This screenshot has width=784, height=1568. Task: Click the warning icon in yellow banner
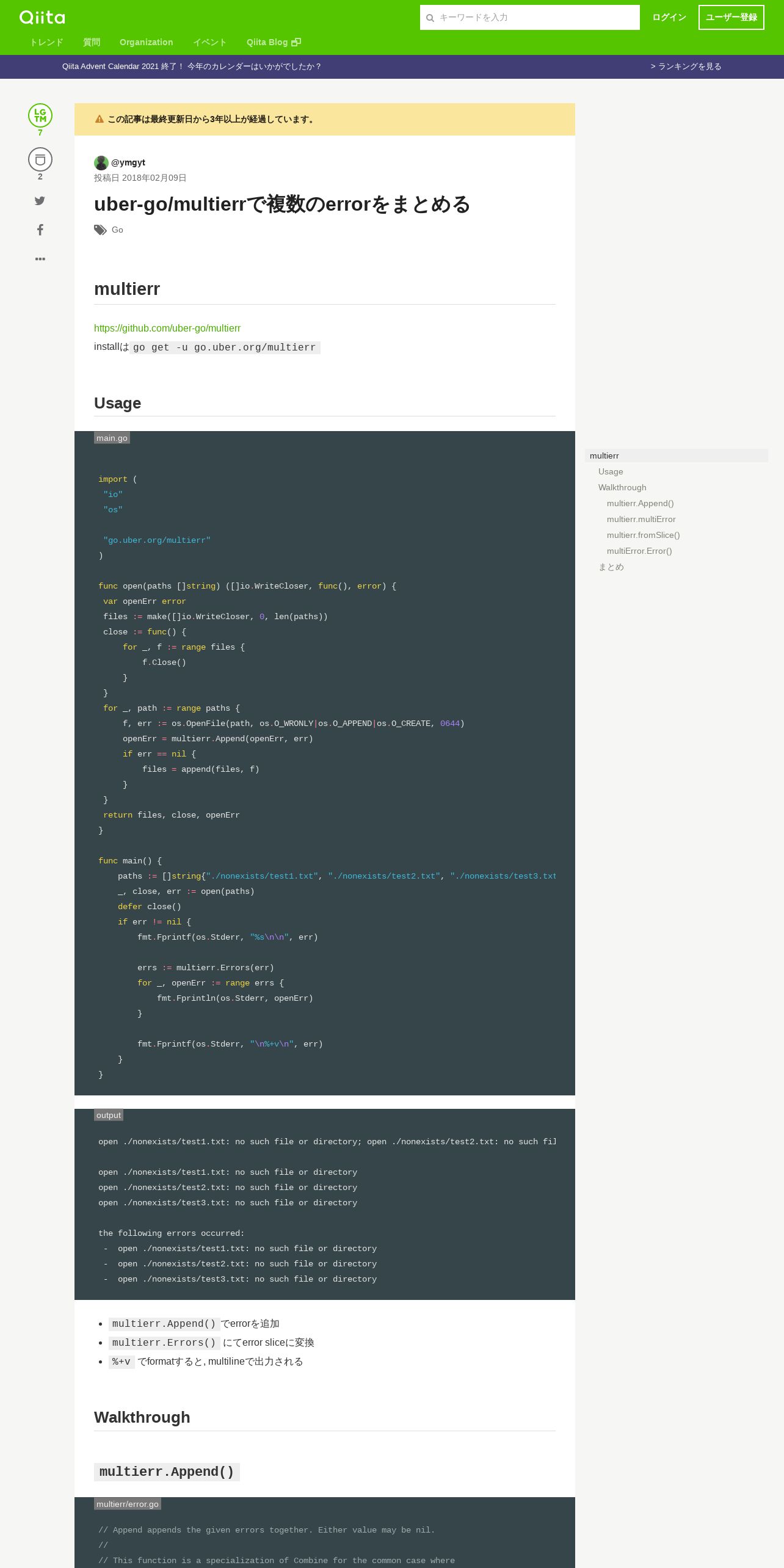point(100,119)
